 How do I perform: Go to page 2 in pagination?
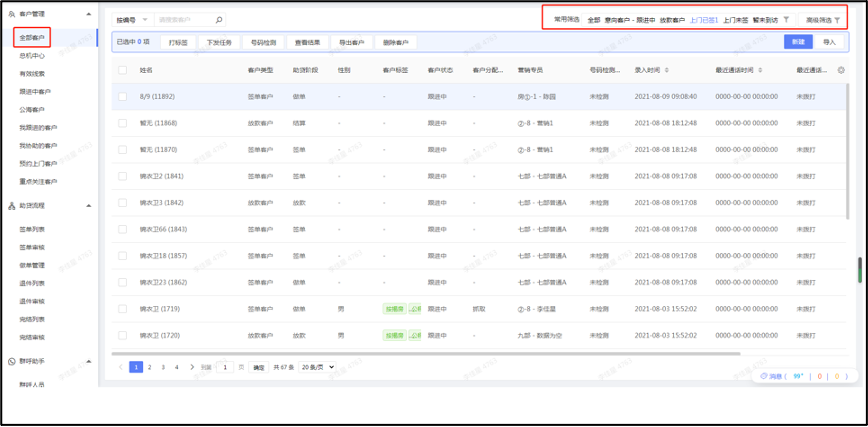(149, 367)
